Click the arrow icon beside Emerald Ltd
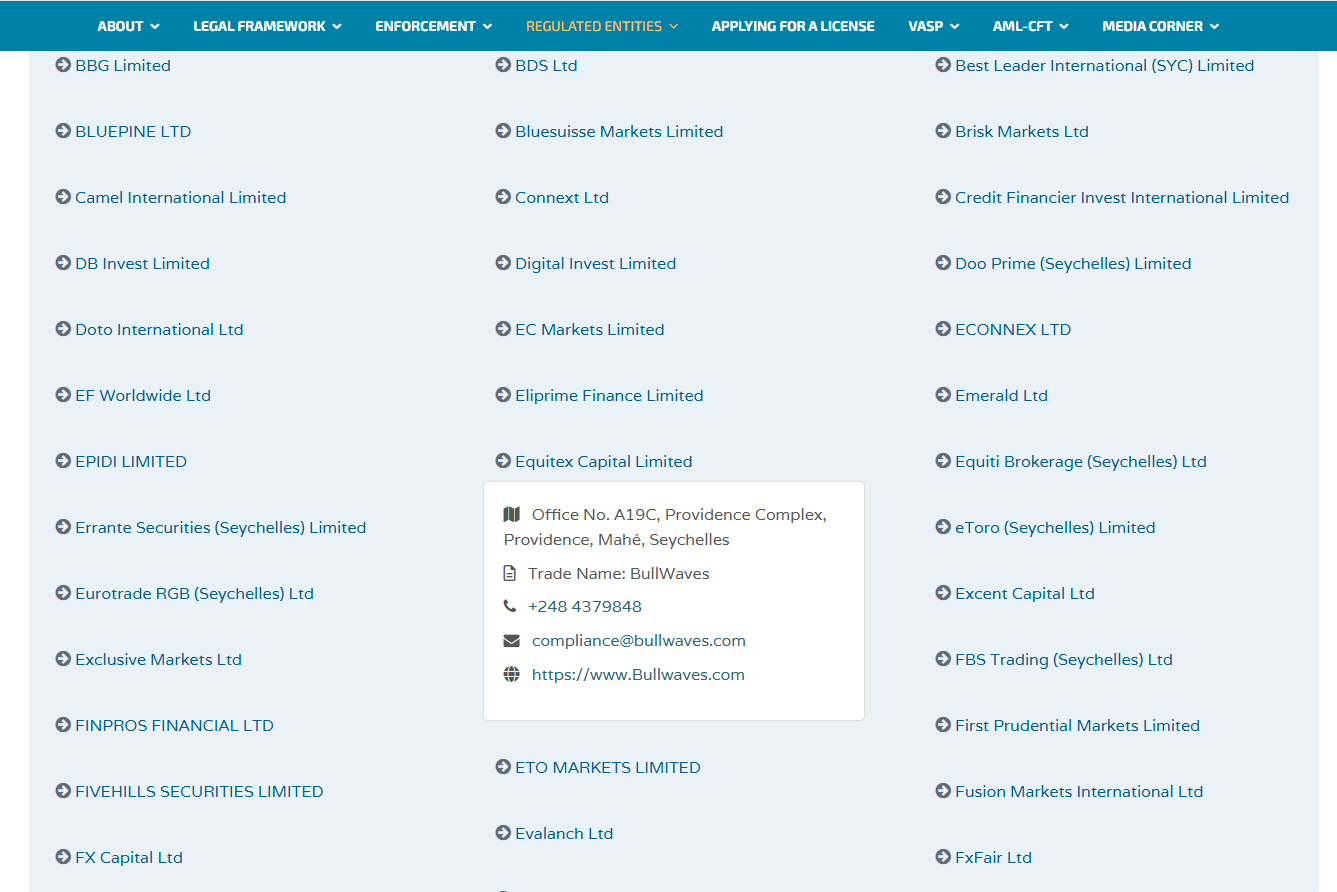Screen dimensions: 1337x892 click(943, 395)
